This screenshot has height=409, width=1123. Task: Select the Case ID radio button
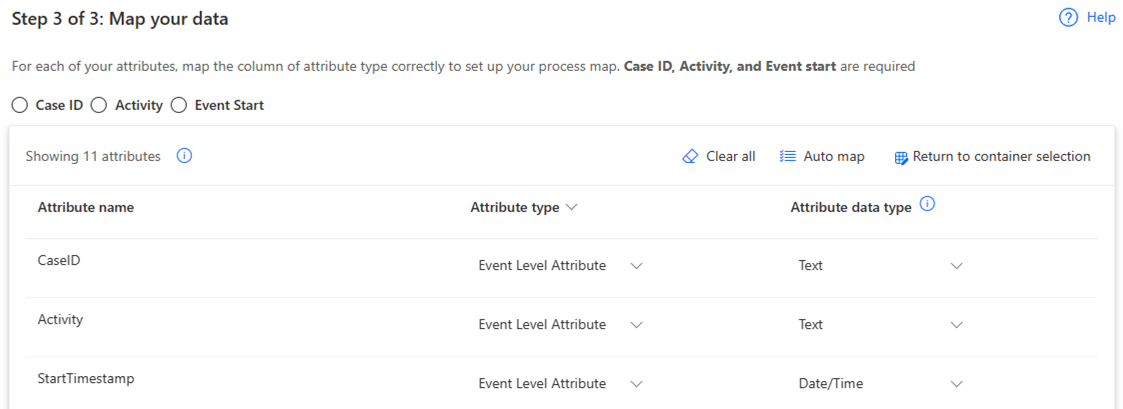click(x=19, y=105)
